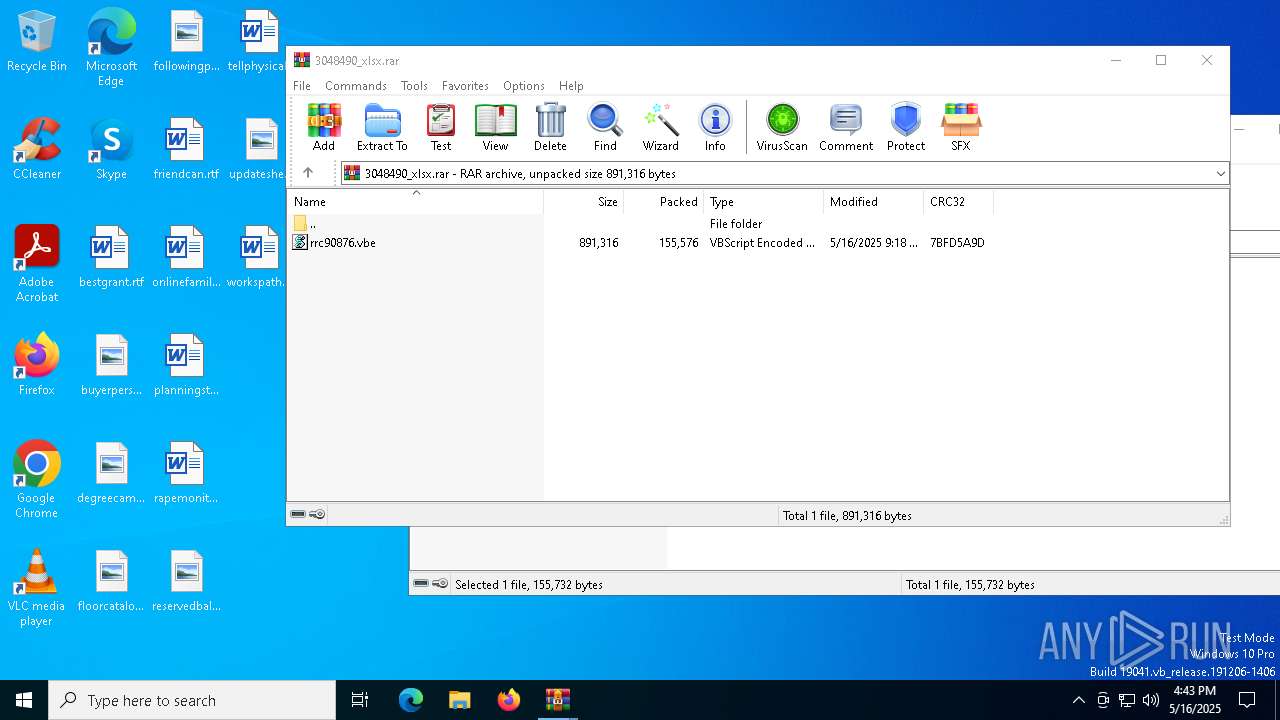This screenshot has width=1280, height=720.
Task: Go up one folder level arrow
Action: [x=308, y=173]
